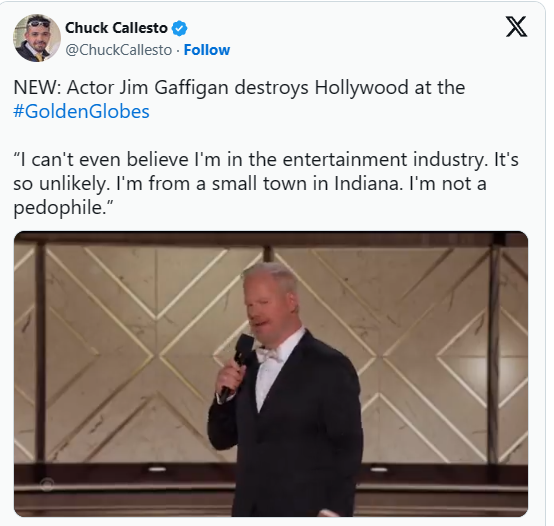The image size is (554, 526).
Task: Click the separator dot before Follow
Action: tap(178, 51)
